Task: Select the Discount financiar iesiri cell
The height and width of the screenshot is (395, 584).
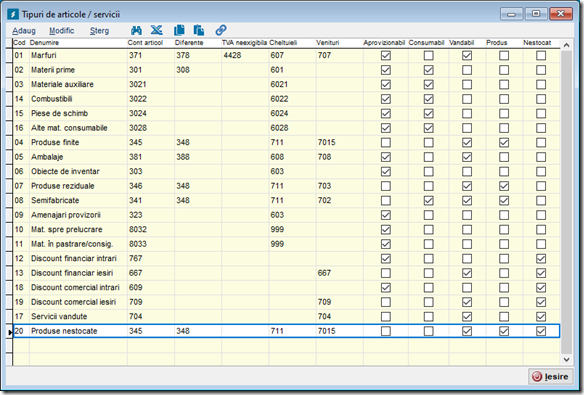Action: coord(78,273)
